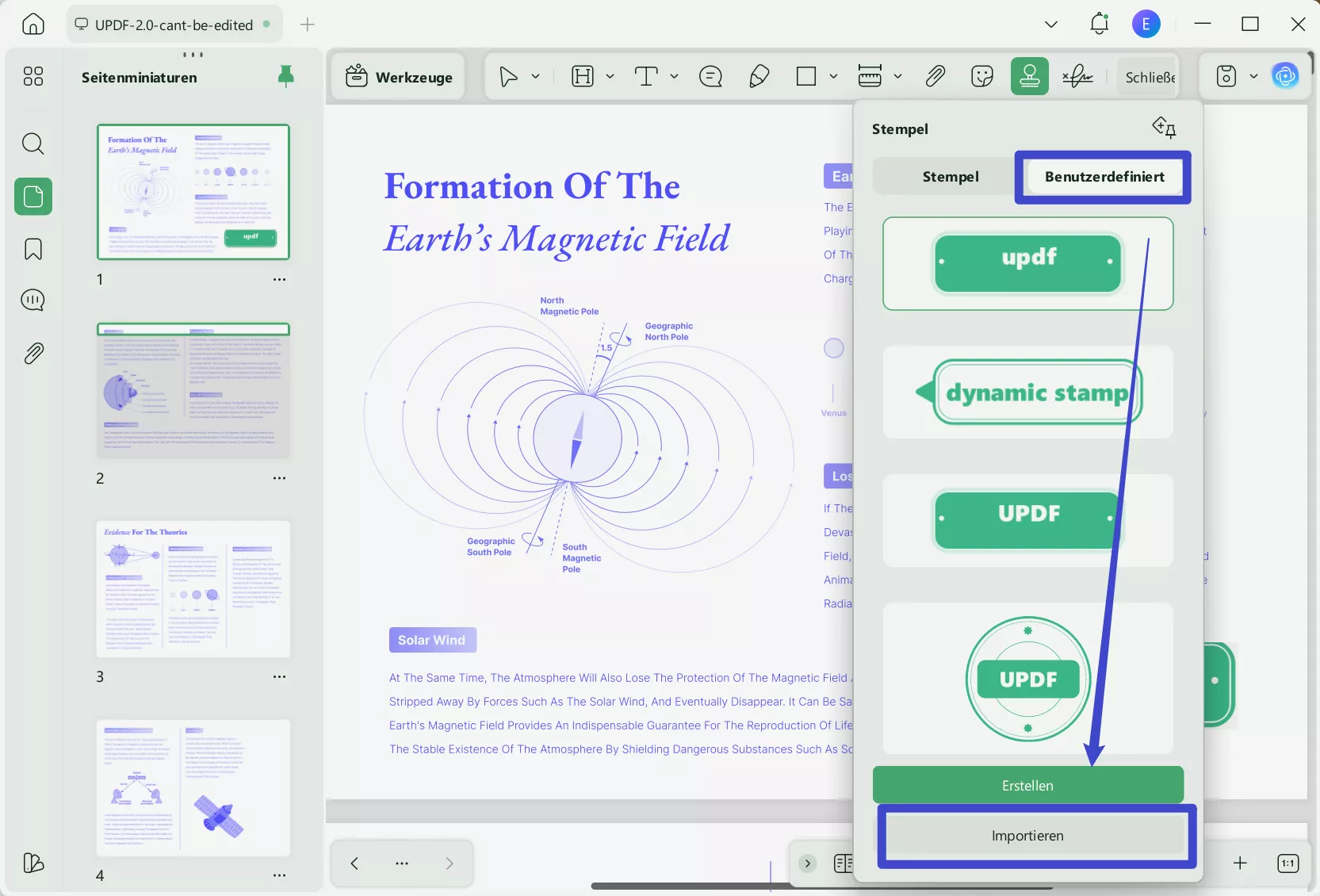Screen dimensions: 1320x896
Task: Open the four-squares grid view in the left sidebar
Action: point(33,76)
